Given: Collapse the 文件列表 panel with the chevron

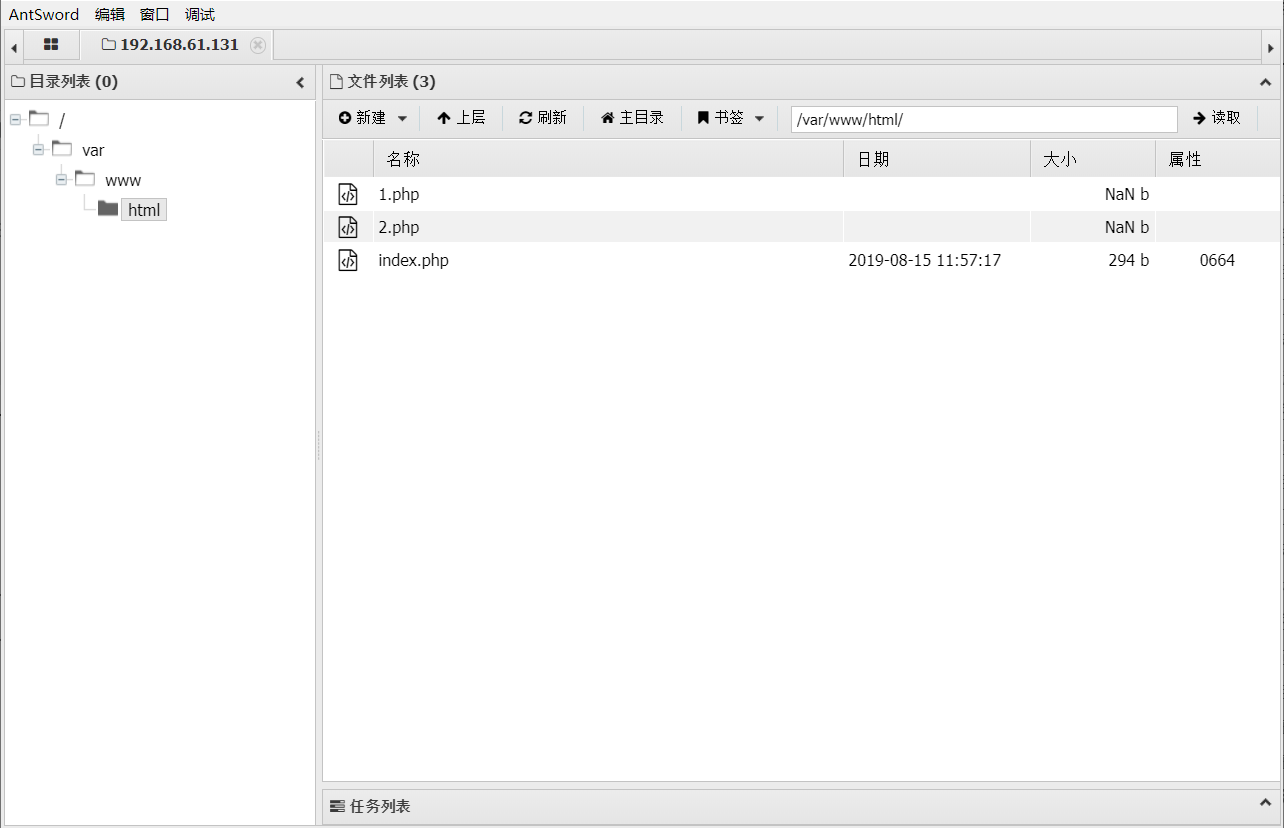Looking at the screenshot, I should click(1265, 82).
